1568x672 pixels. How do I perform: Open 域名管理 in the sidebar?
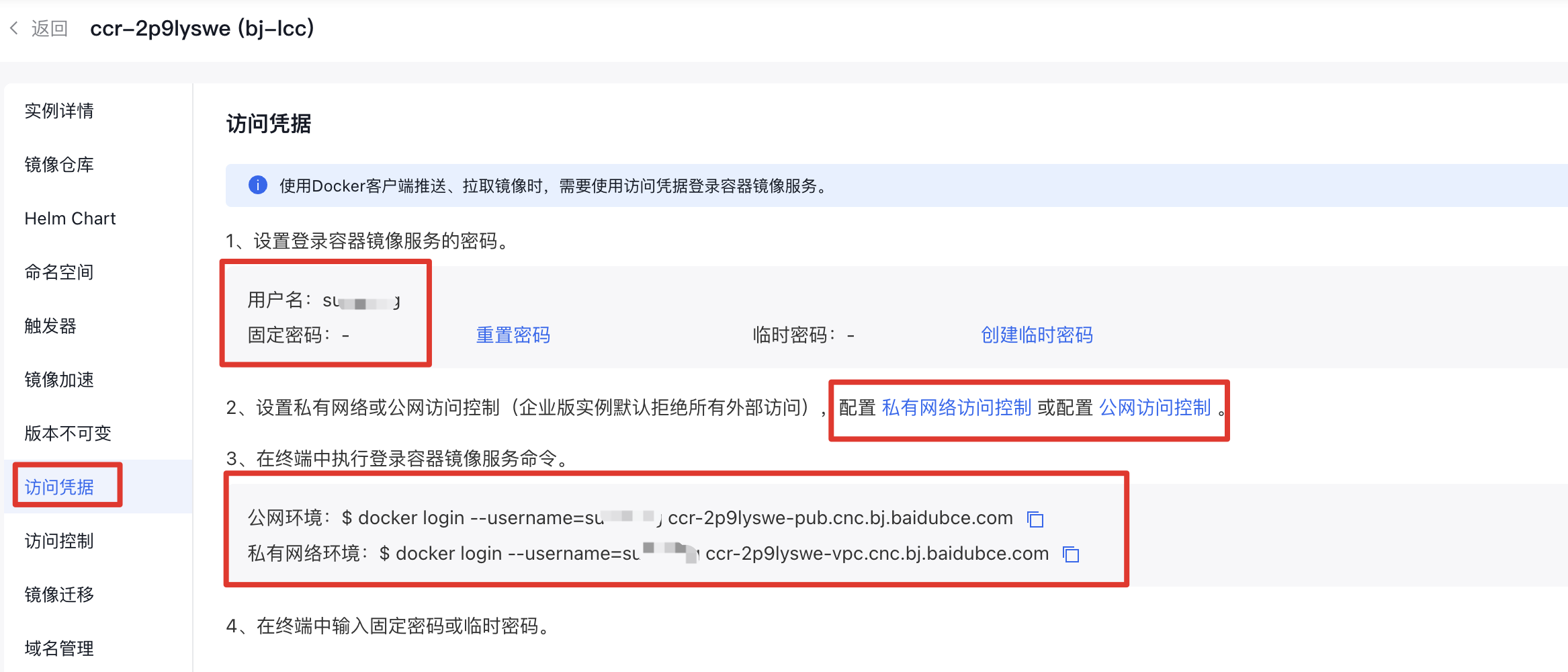[59, 648]
